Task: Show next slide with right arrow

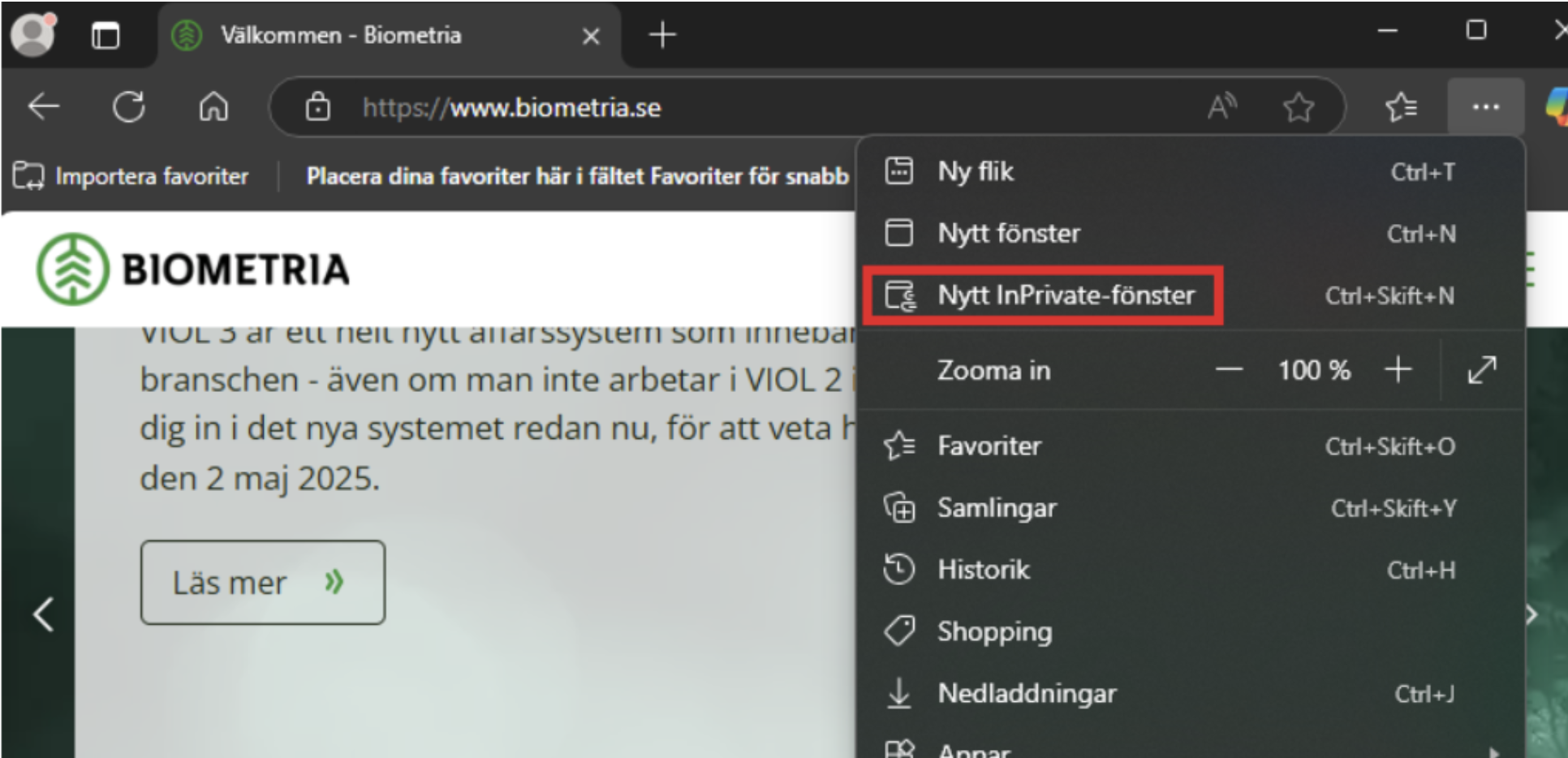Action: click(x=1532, y=614)
